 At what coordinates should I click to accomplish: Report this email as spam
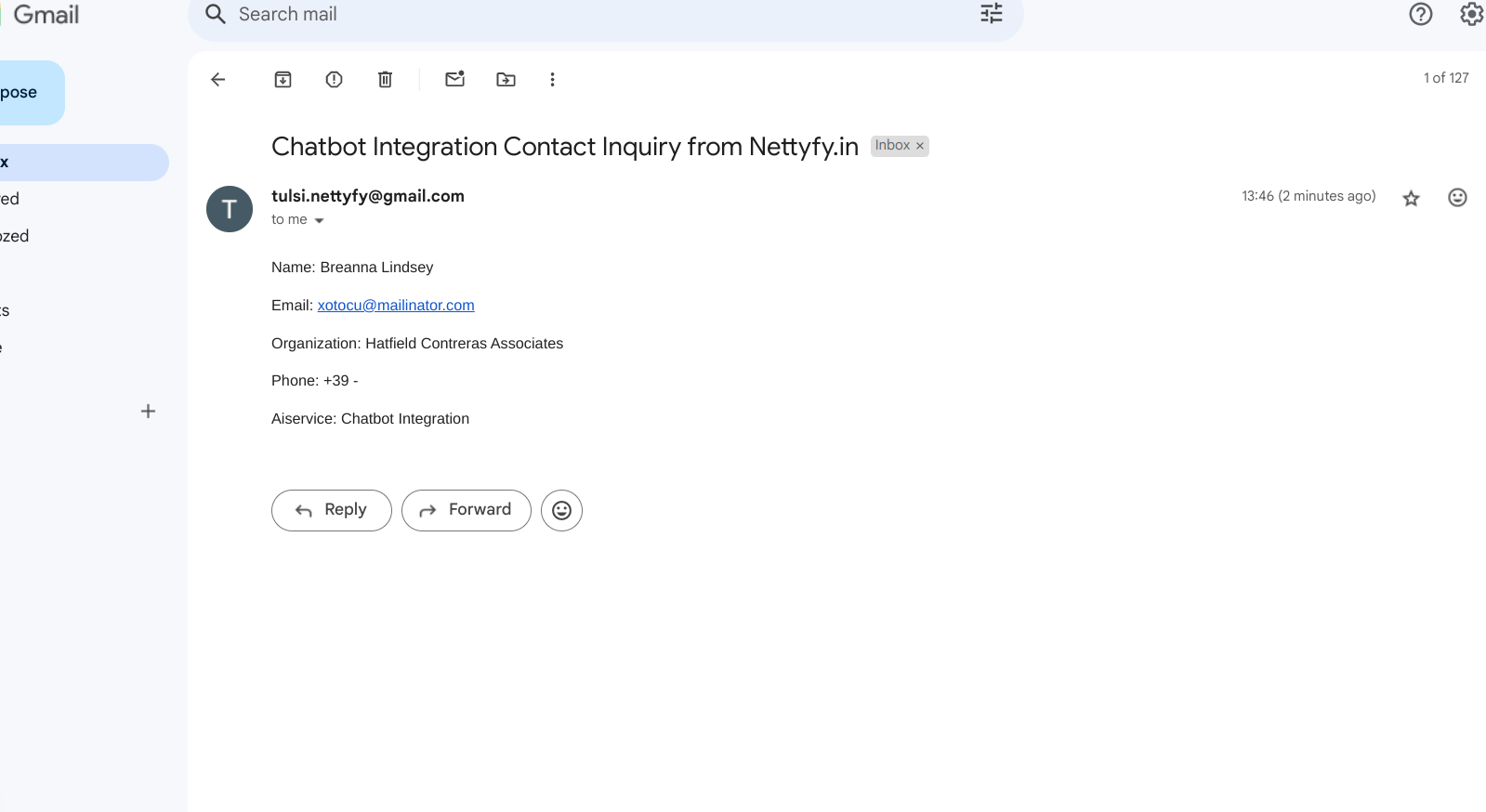click(x=335, y=80)
